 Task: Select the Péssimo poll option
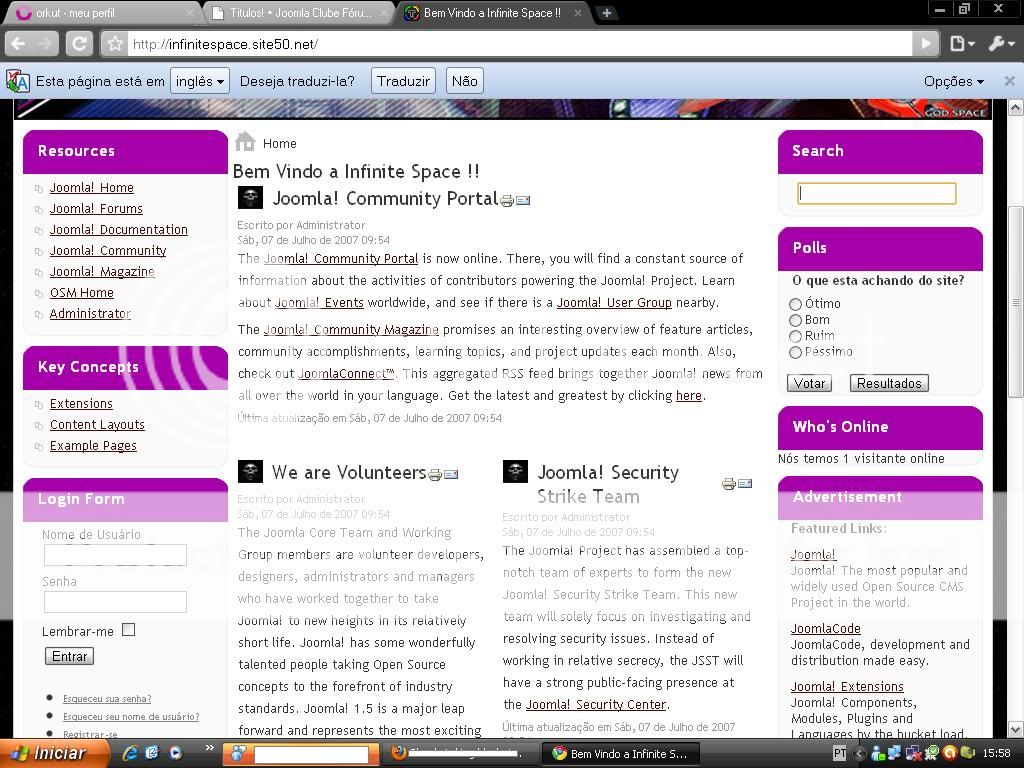point(795,352)
